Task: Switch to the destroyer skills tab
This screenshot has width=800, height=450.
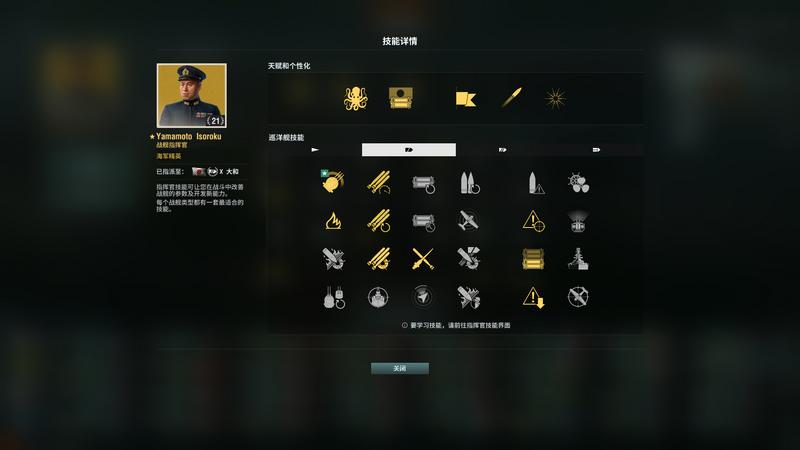Action: pos(315,149)
